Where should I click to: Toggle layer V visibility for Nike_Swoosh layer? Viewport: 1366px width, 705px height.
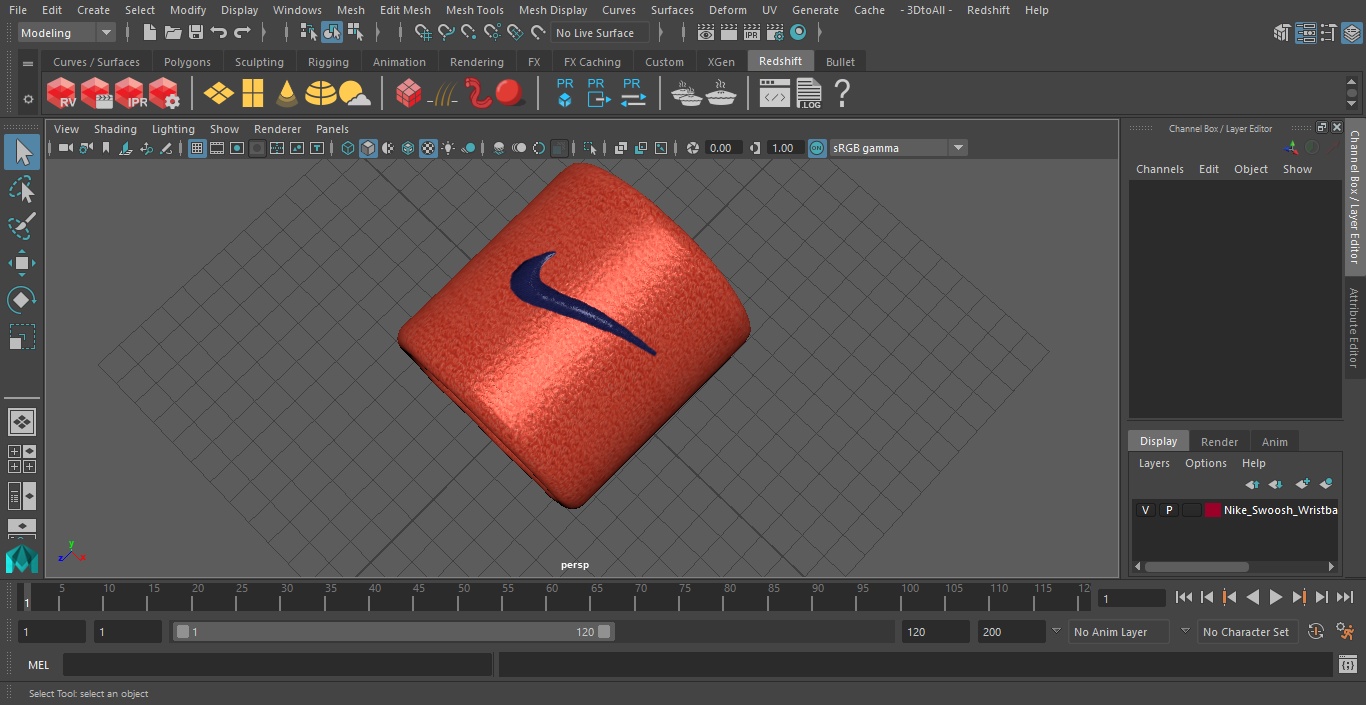click(1145, 510)
